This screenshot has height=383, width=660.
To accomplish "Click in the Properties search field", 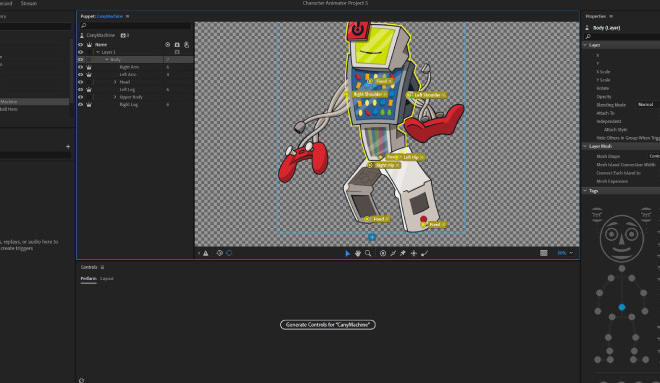I will point(623,37).
